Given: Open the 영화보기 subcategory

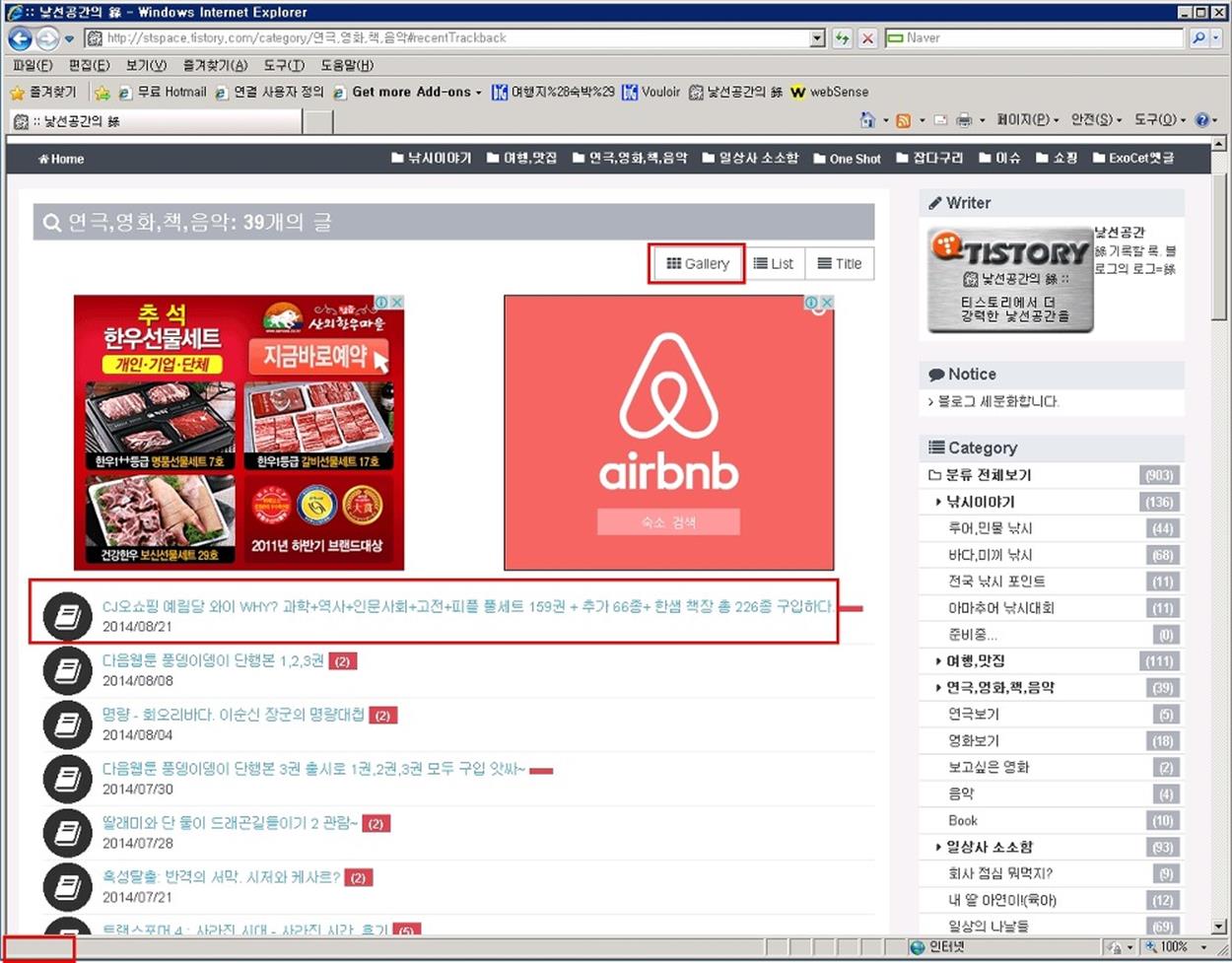Looking at the screenshot, I should coord(974,740).
